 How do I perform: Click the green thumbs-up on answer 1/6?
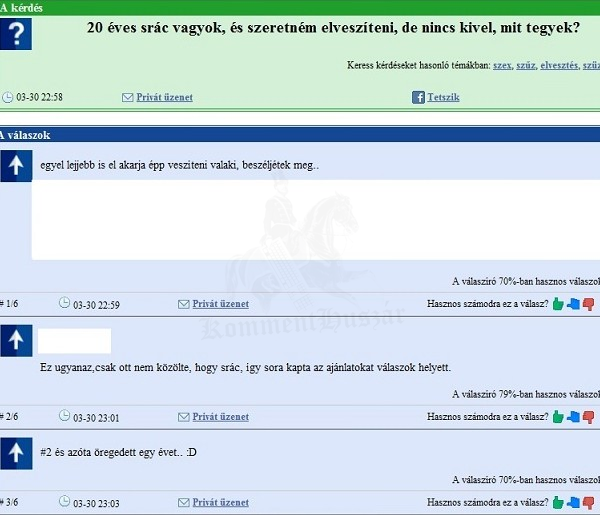pos(558,304)
